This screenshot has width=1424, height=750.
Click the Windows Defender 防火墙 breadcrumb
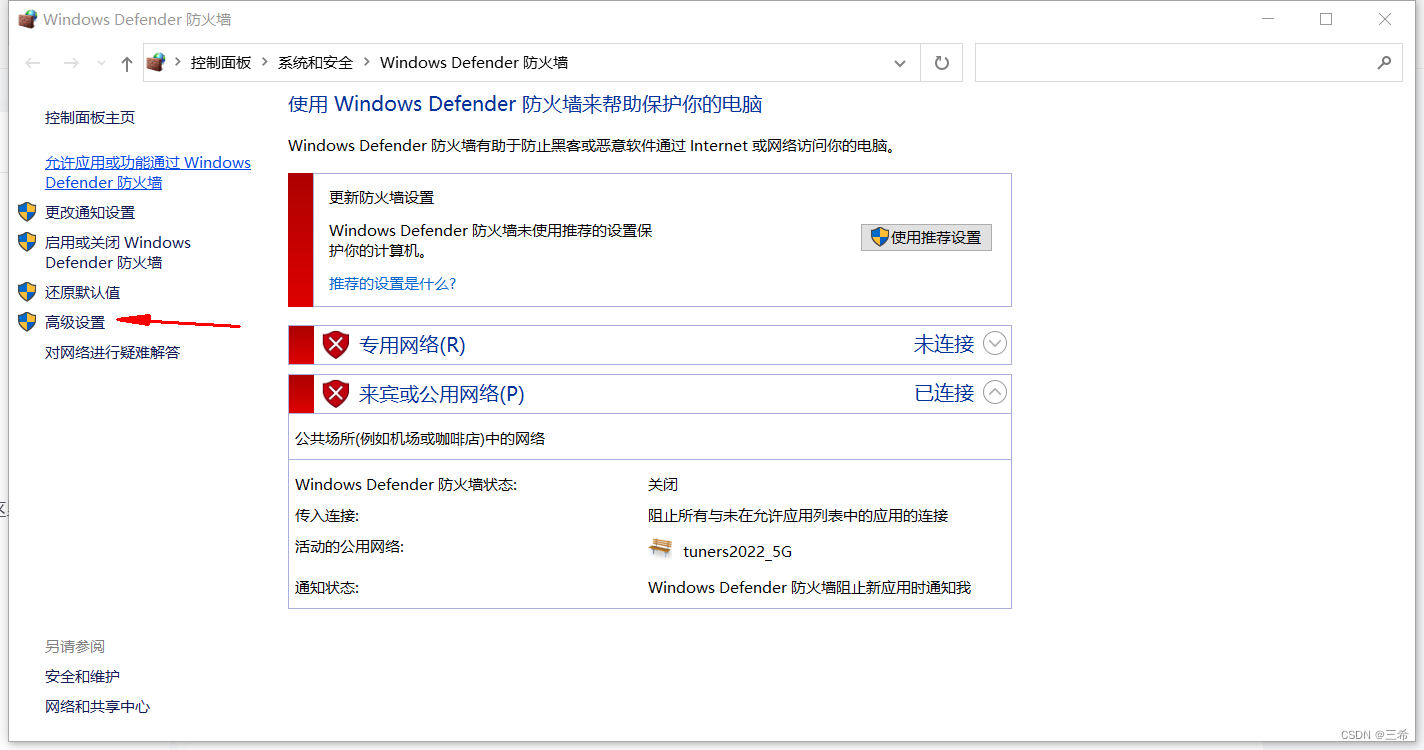(x=474, y=62)
